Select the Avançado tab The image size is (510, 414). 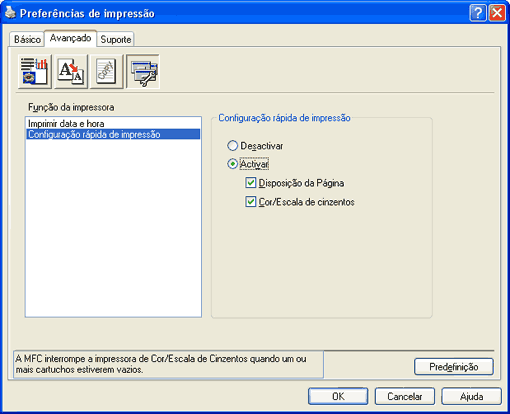[x=70, y=38]
